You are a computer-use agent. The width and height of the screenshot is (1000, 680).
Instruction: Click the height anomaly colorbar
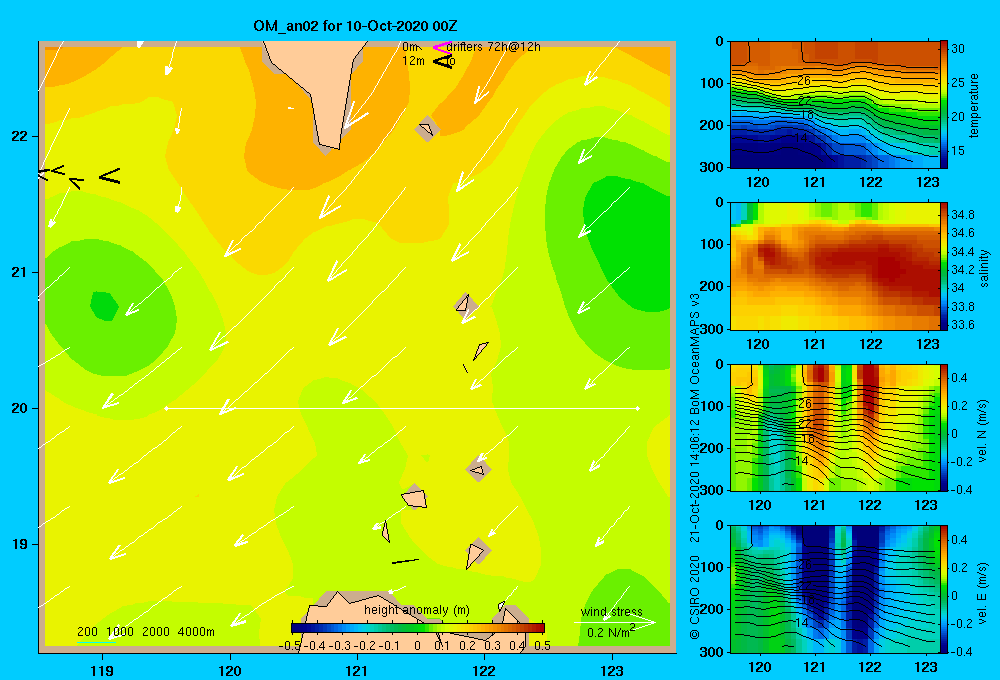tap(418, 628)
